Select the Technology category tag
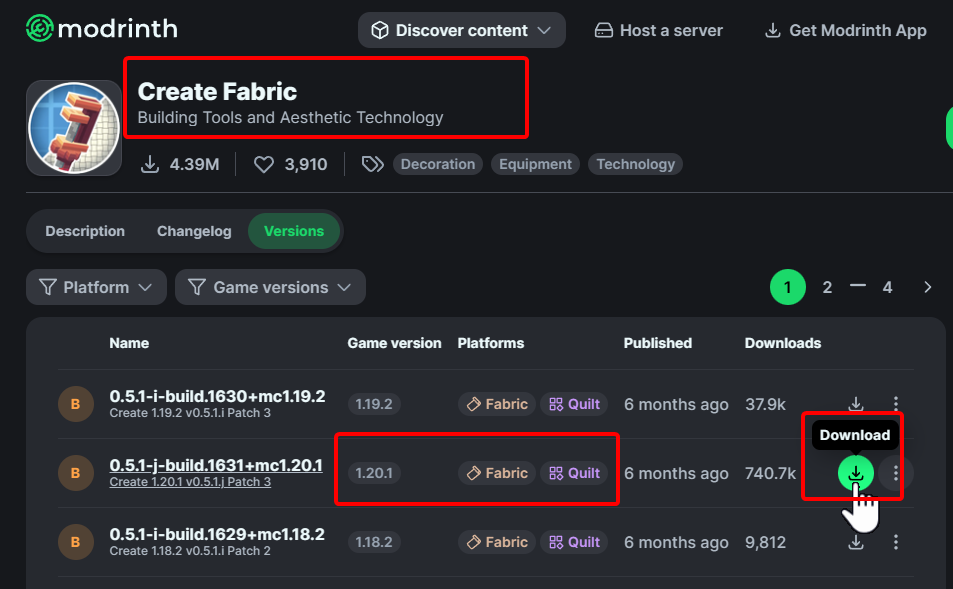The width and height of the screenshot is (953, 589). [635, 164]
